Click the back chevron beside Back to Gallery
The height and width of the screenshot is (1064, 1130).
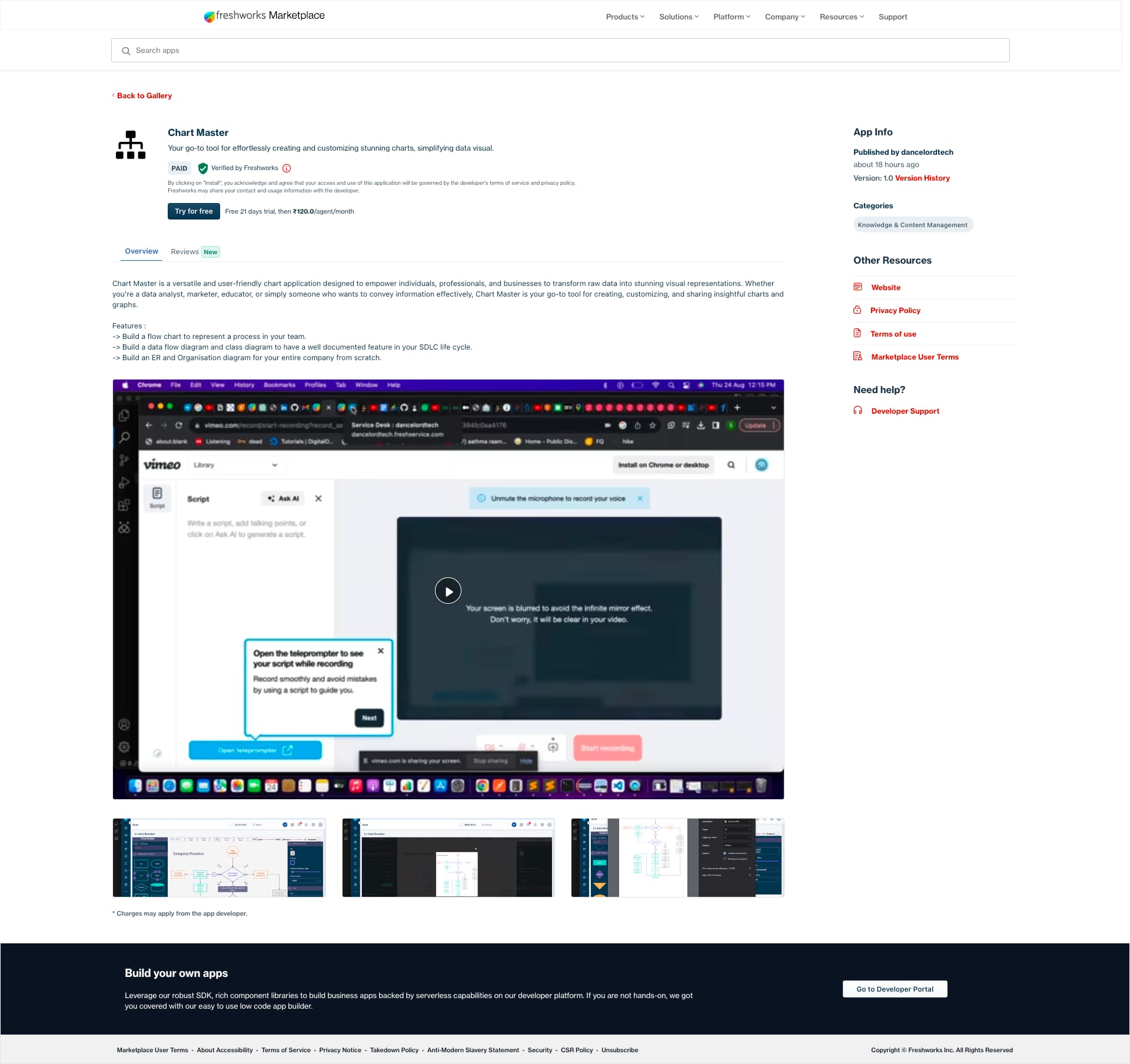click(x=113, y=95)
